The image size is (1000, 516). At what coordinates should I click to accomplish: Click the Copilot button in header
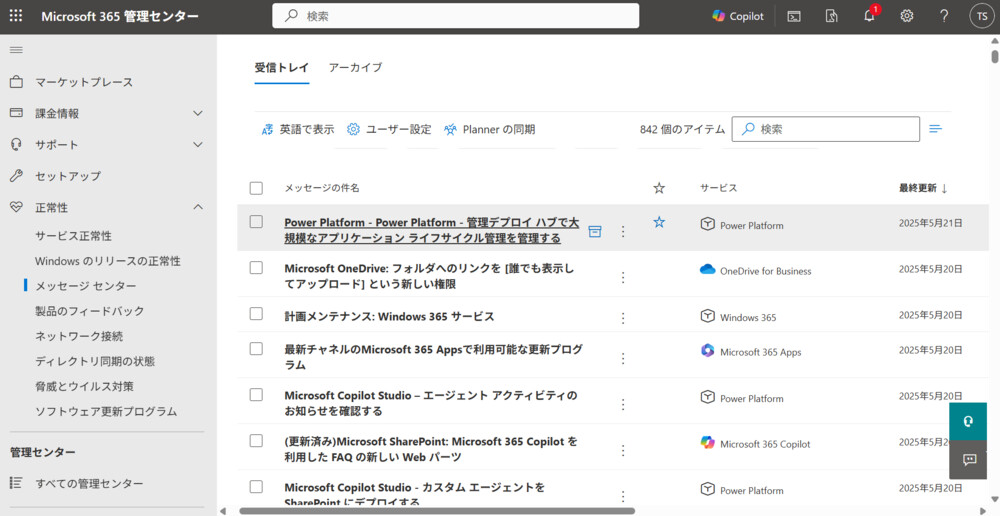click(x=738, y=16)
